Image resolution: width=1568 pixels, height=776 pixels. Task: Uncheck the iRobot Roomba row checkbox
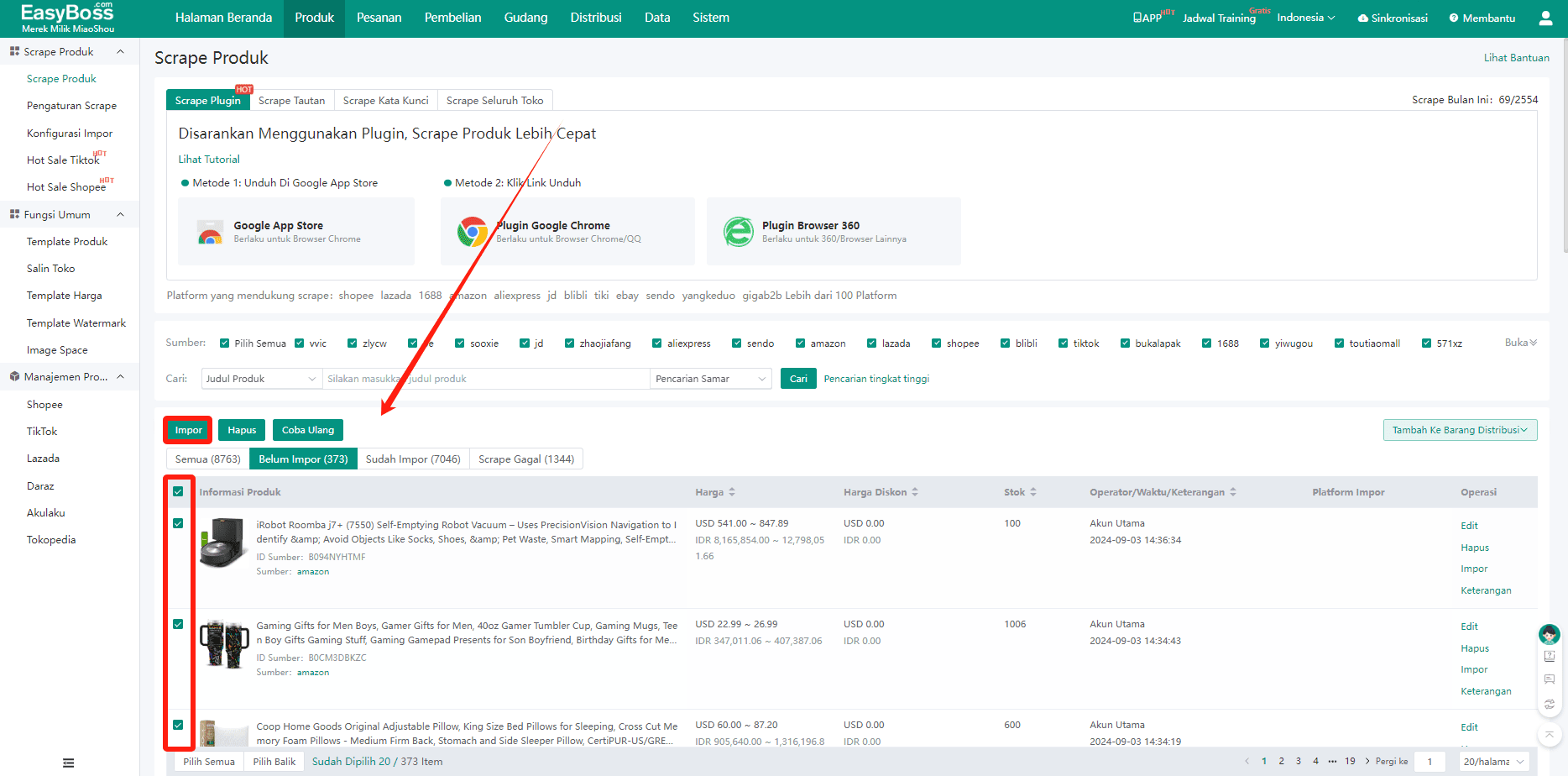(178, 523)
